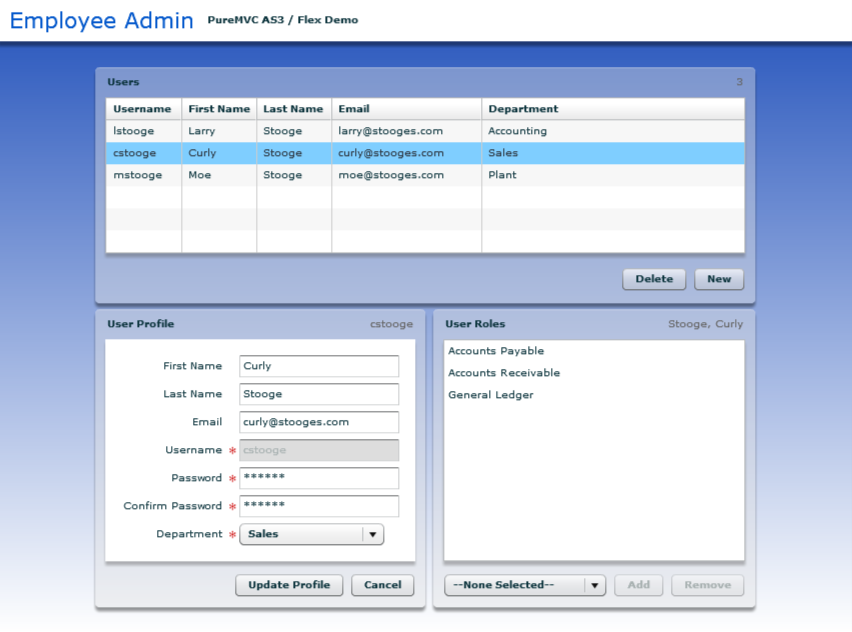Click the Moe first name cell
Screen dimensions: 852x632
point(219,175)
